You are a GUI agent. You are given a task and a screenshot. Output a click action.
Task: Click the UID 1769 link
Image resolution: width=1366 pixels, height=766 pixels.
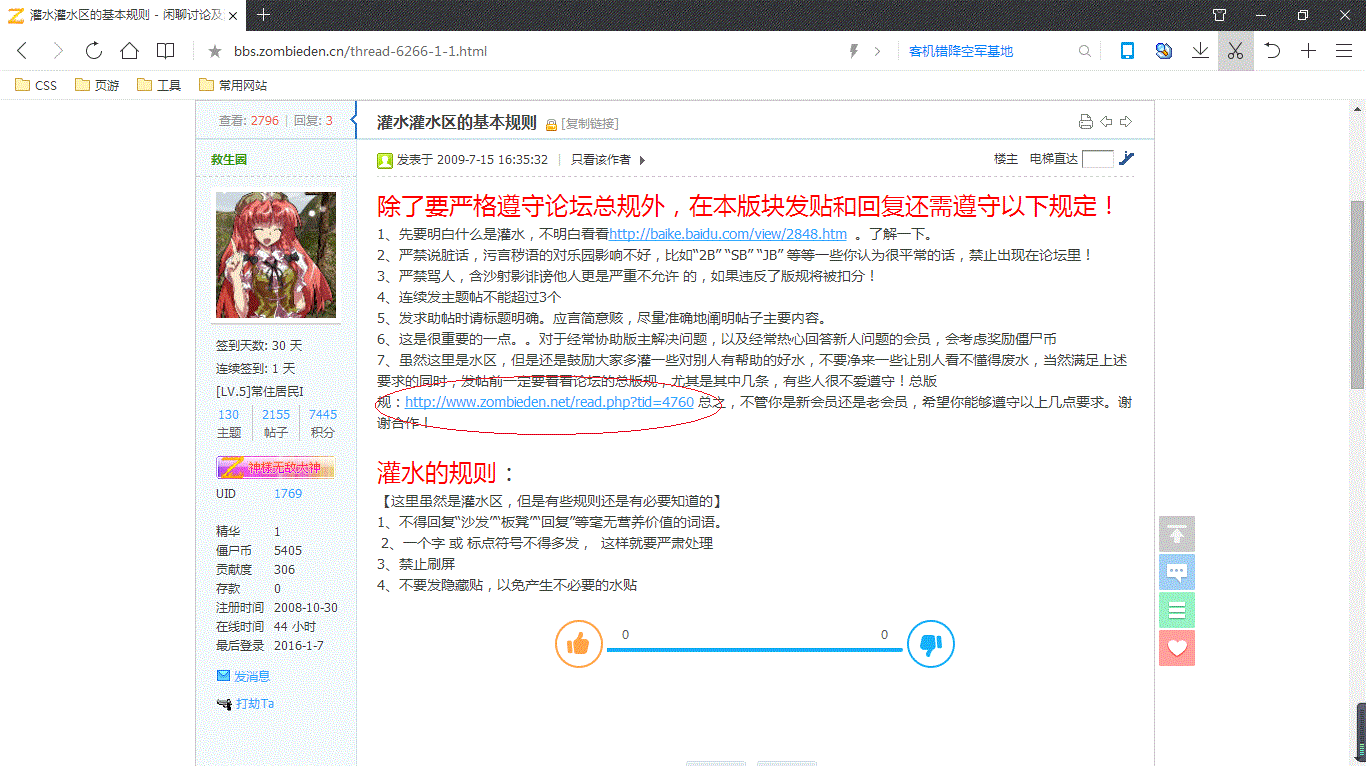(x=288, y=494)
